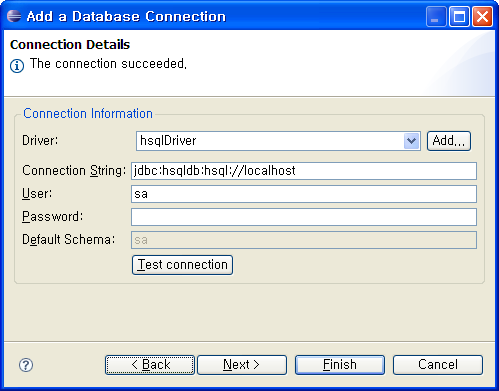Complete the wizard with Finish
The height and width of the screenshot is (391, 499).
340,365
